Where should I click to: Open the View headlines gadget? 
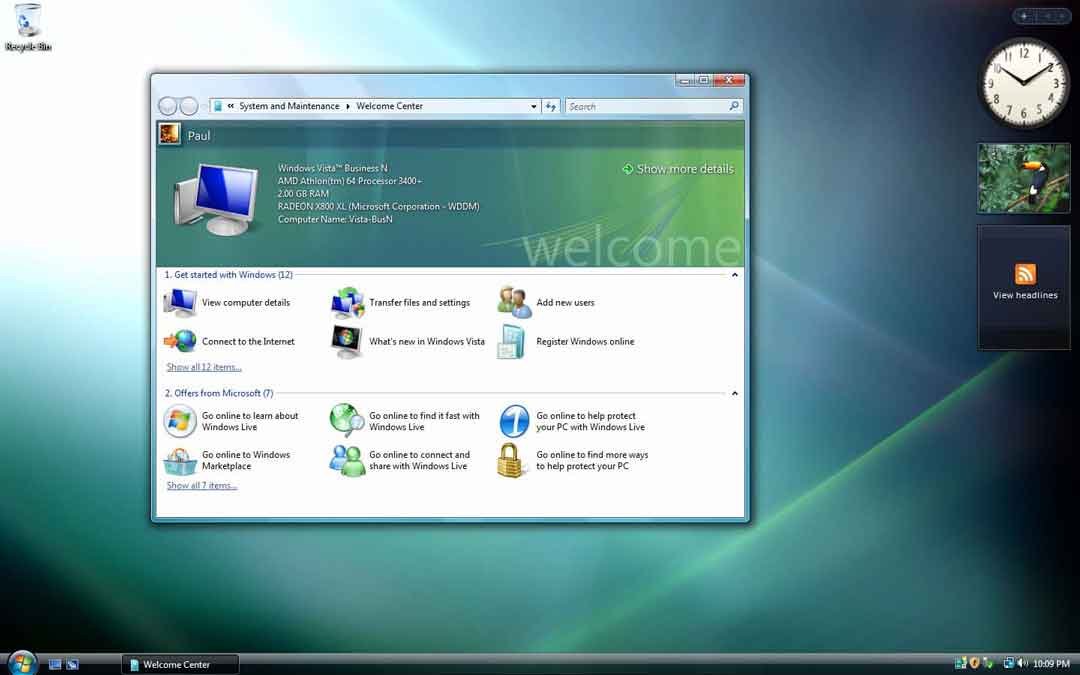click(x=1024, y=287)
